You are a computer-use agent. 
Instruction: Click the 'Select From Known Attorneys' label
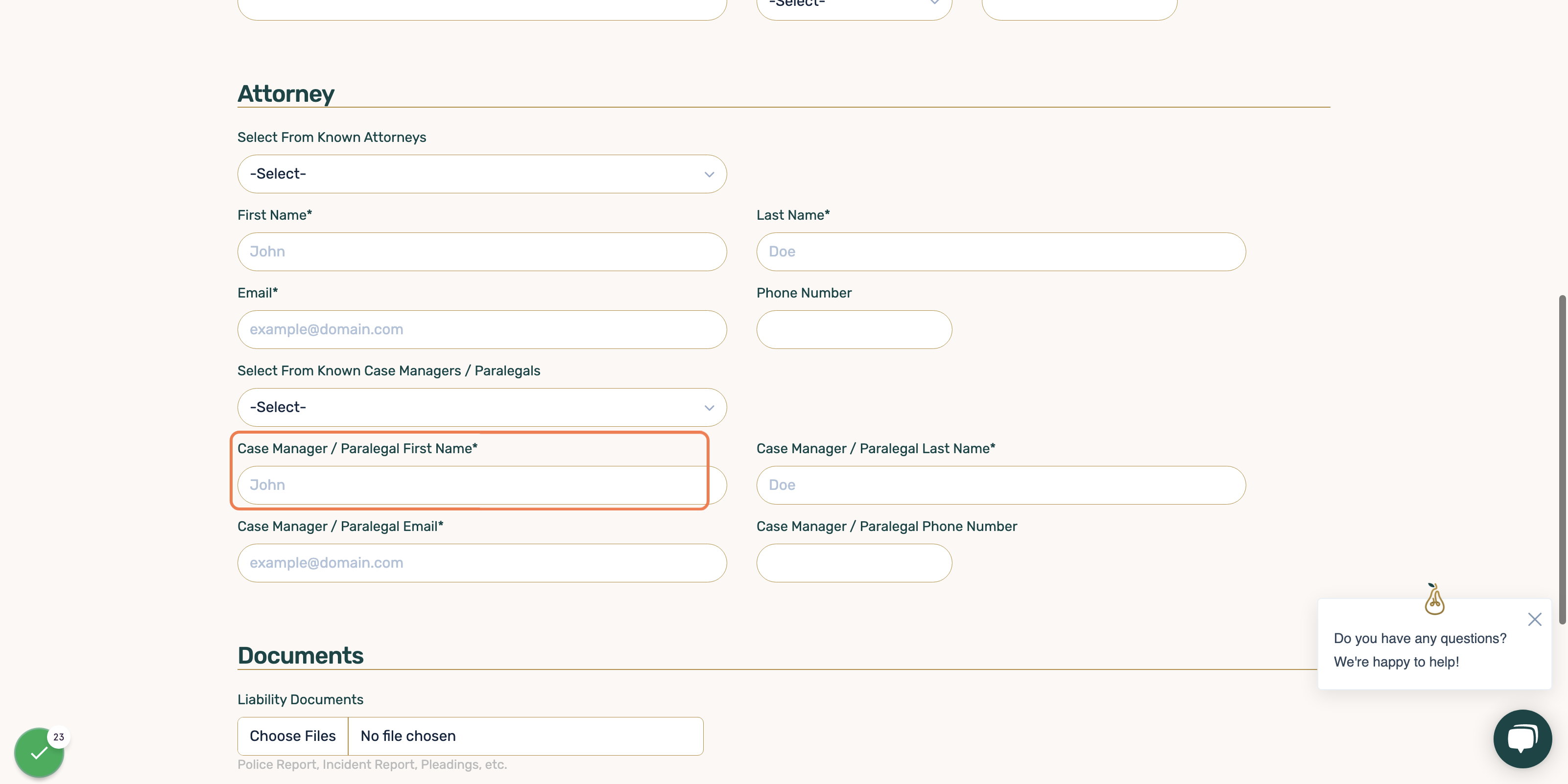point(332,138)
